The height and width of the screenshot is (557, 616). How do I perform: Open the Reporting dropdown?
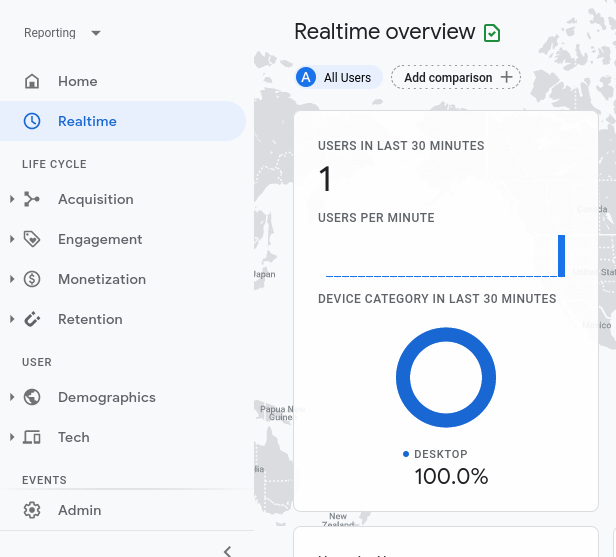[62, 33]
